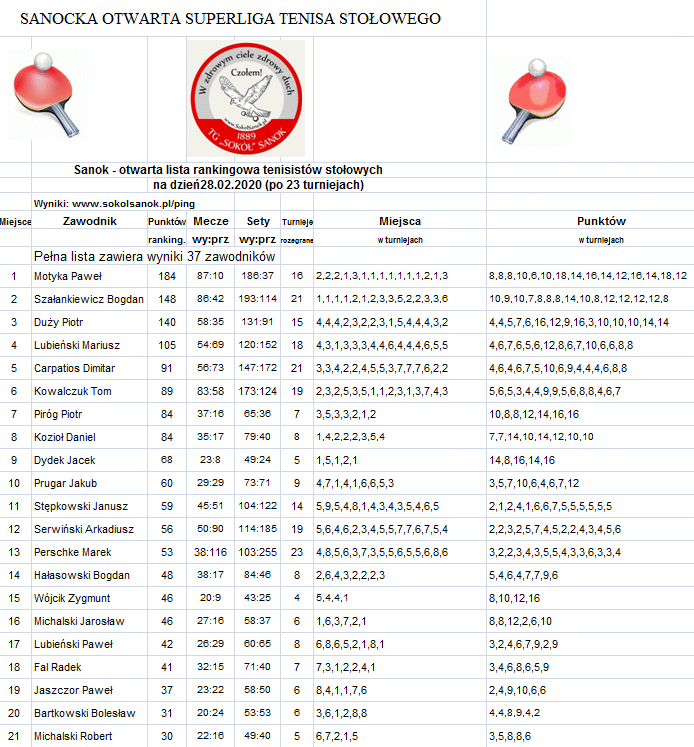Click sets score 147:172 for Carpatios Dimitar

[258, 368]
